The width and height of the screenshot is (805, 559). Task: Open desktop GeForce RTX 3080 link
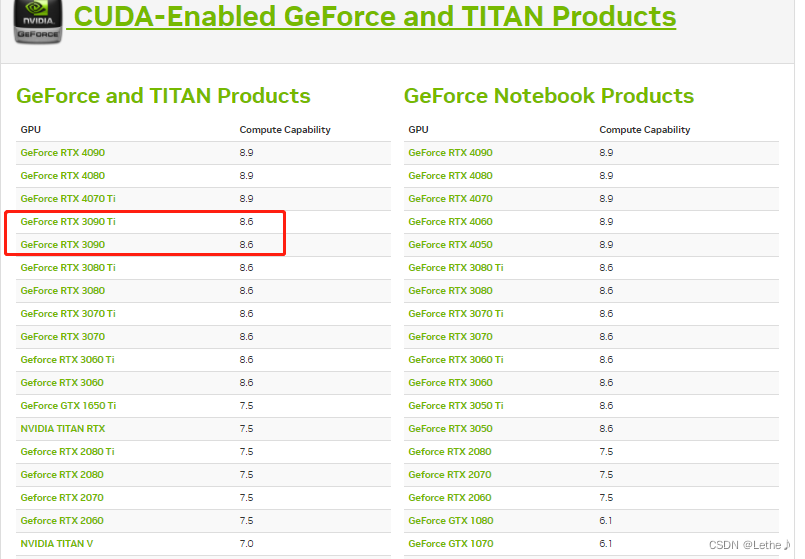click(63, 291)
